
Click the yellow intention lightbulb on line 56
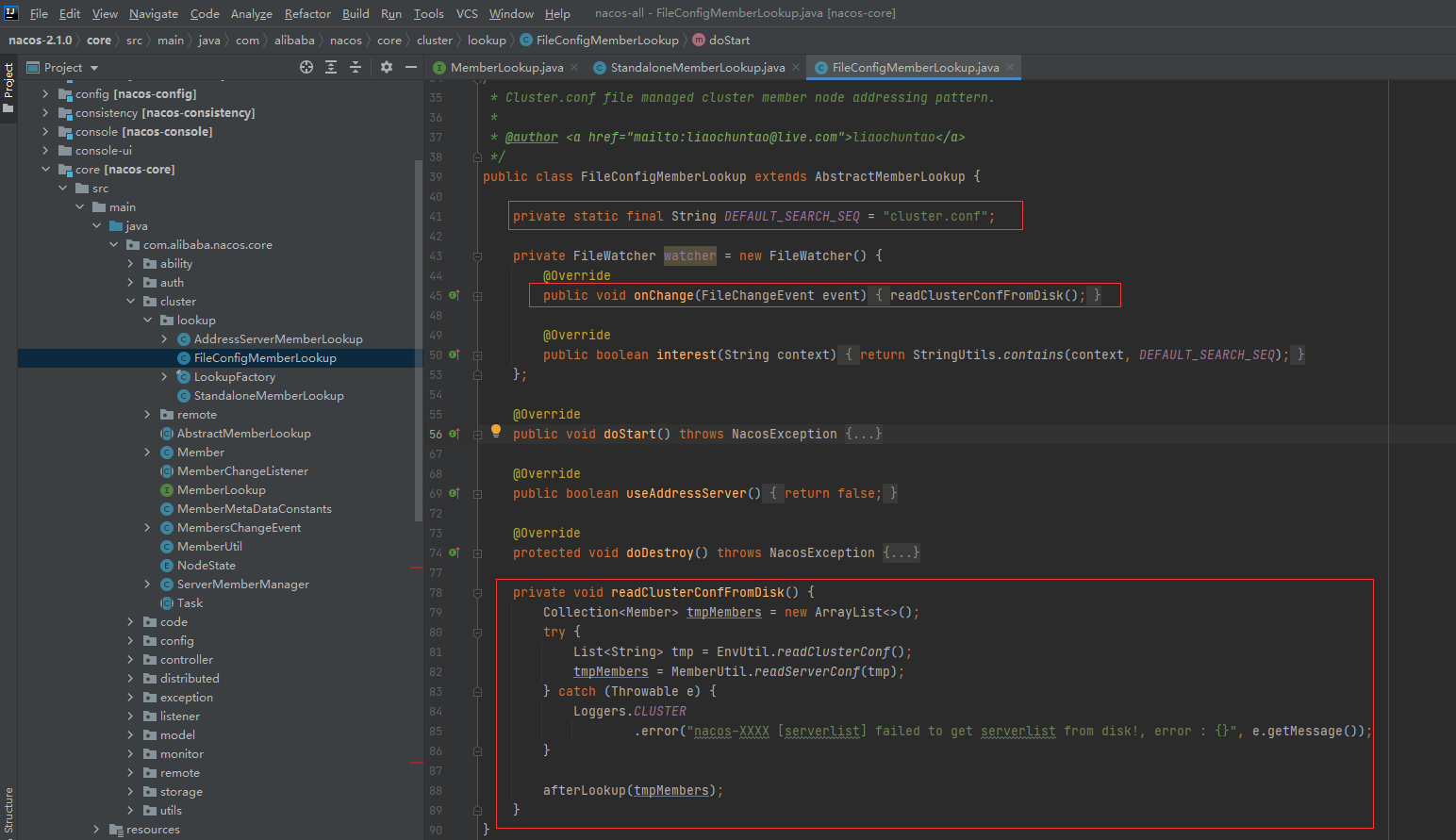pos(496,432)
